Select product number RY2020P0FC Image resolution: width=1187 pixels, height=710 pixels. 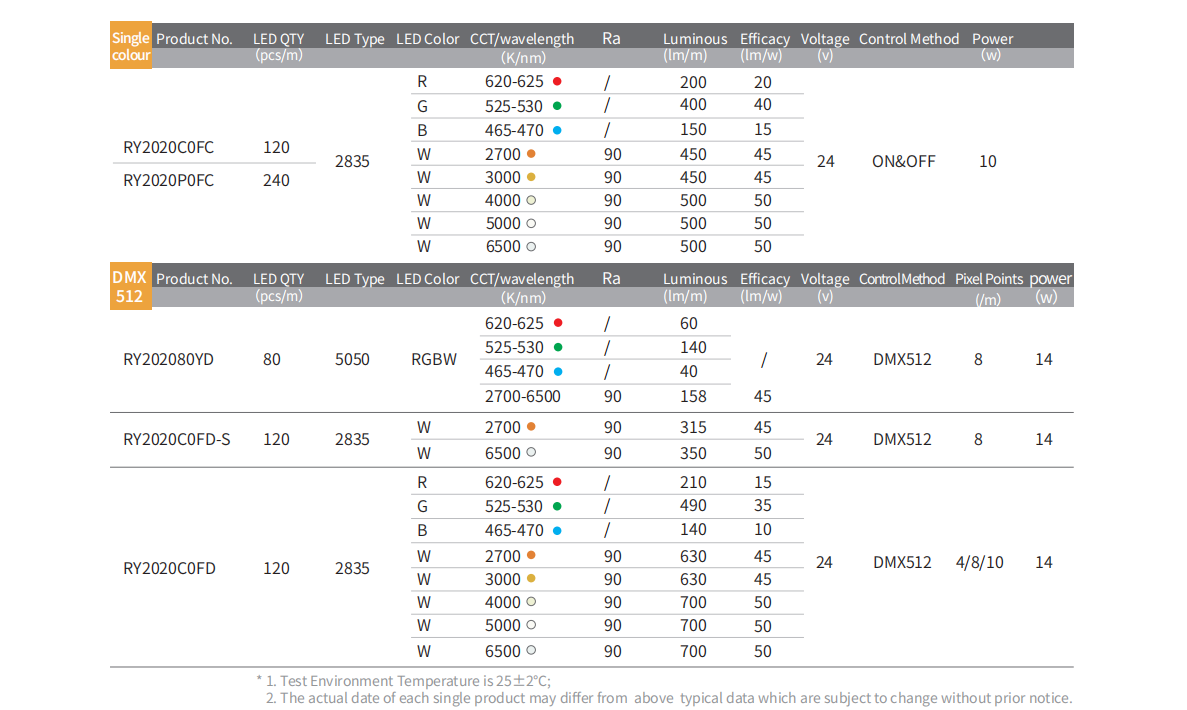tap(168, 180)
